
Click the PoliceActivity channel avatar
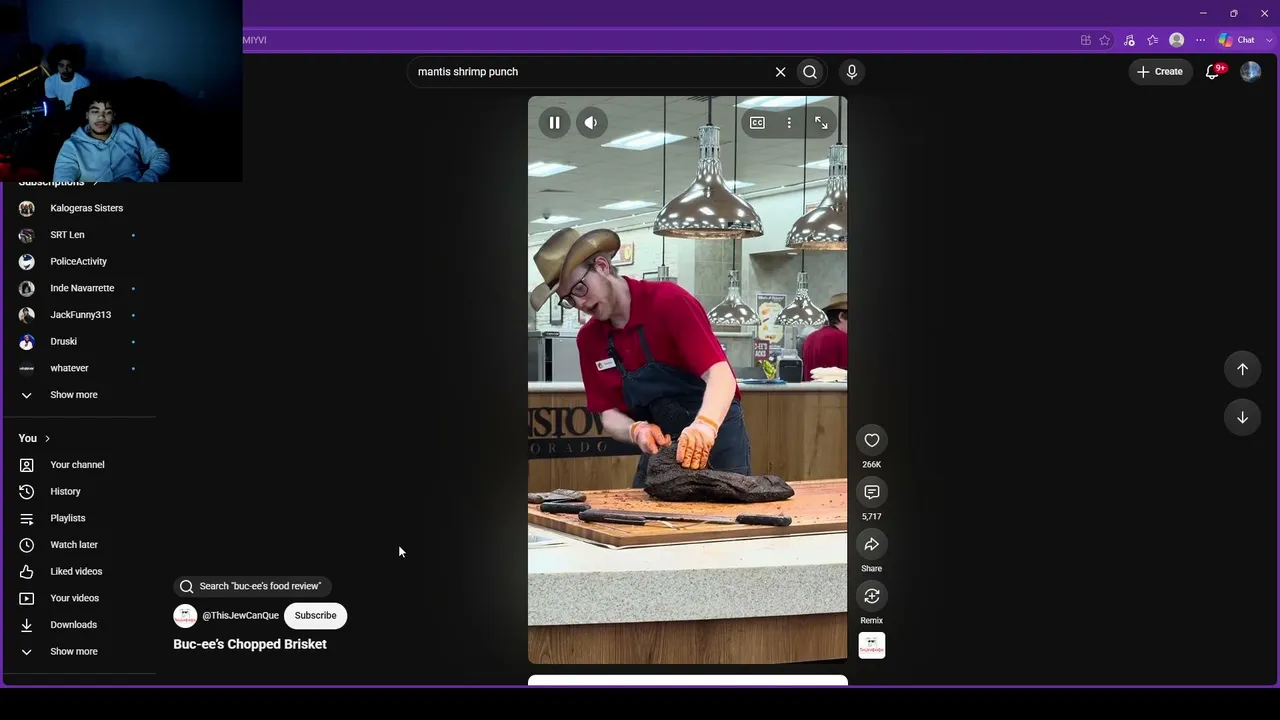[x=27, y=261]
